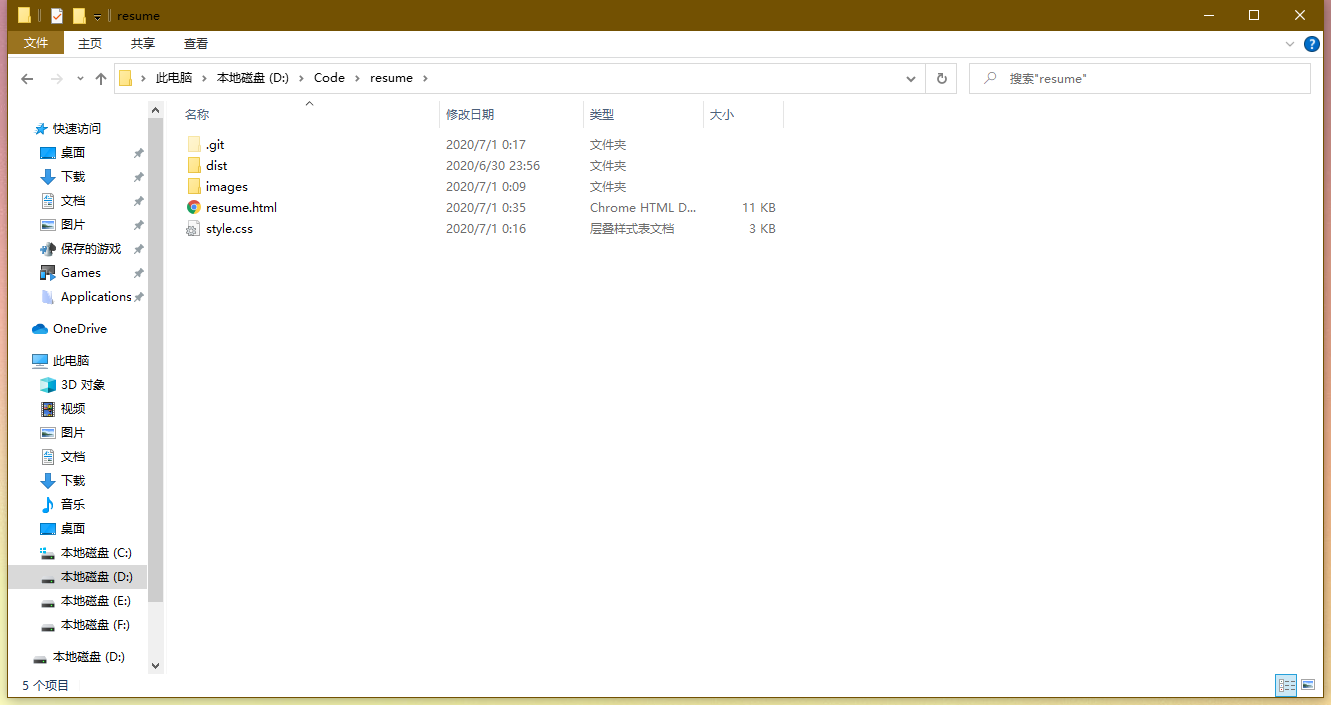The image size is (1331, 705).
Task: Switch to the 查看 ribbon tab
Action: click(x=196, y=43)
